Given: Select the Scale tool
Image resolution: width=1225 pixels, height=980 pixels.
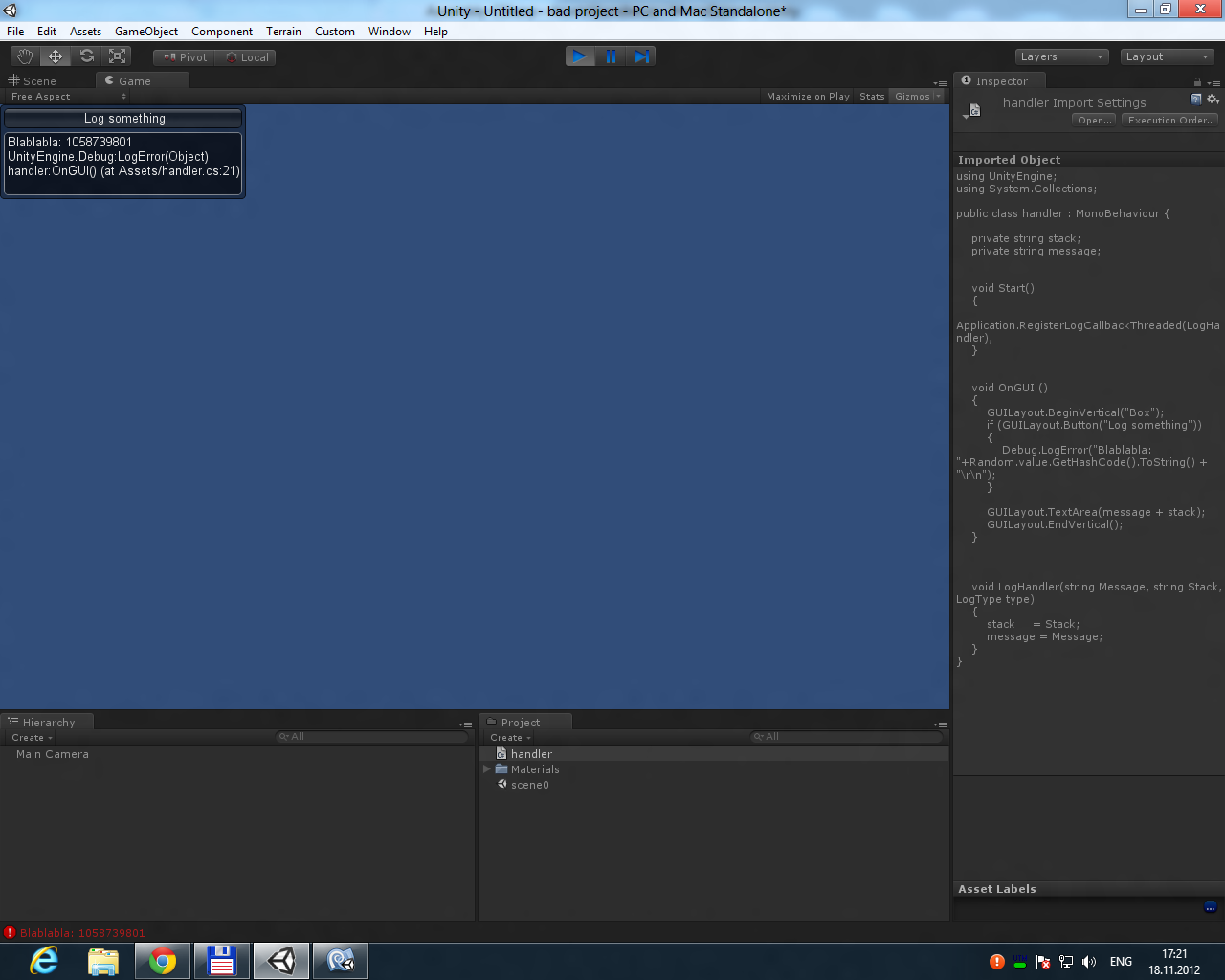Looking at the screenshot, I should [117, 56].
